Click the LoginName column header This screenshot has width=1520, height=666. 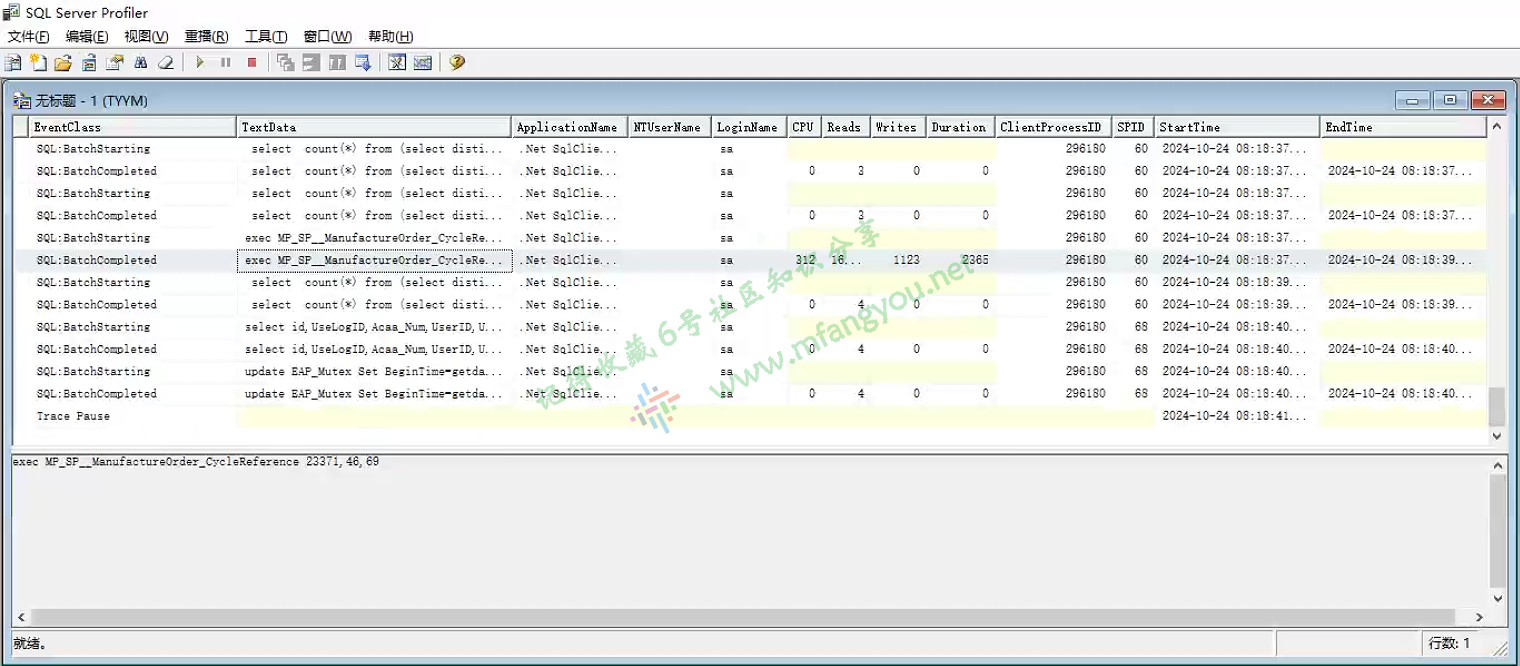click(x=749, y=127)
